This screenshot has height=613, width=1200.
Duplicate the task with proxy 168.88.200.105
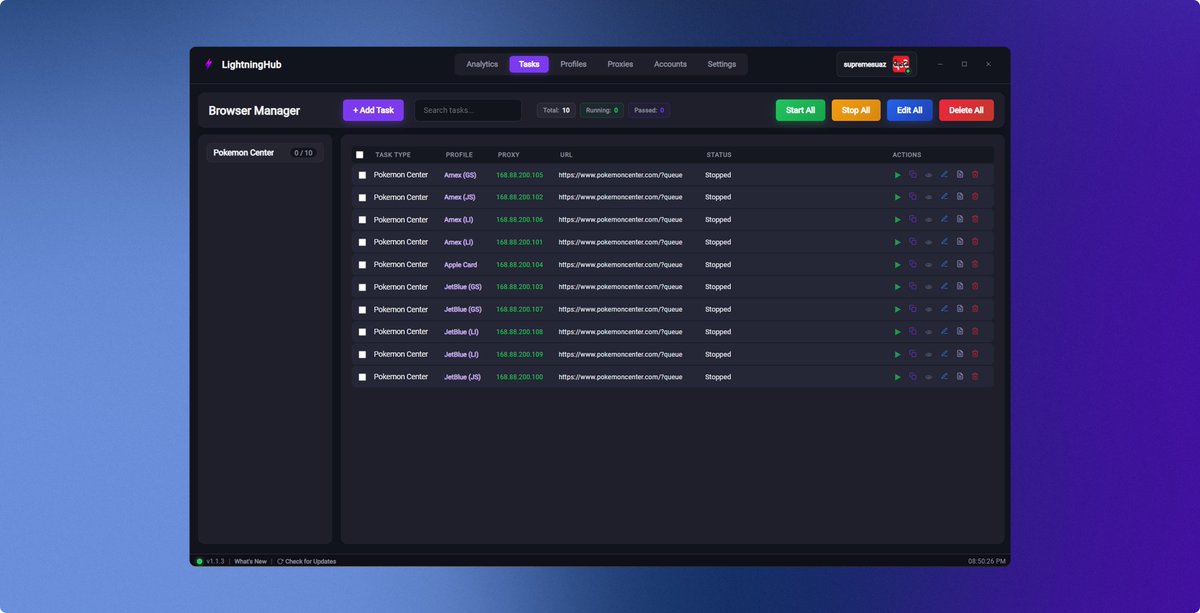[x=913, y=175]
